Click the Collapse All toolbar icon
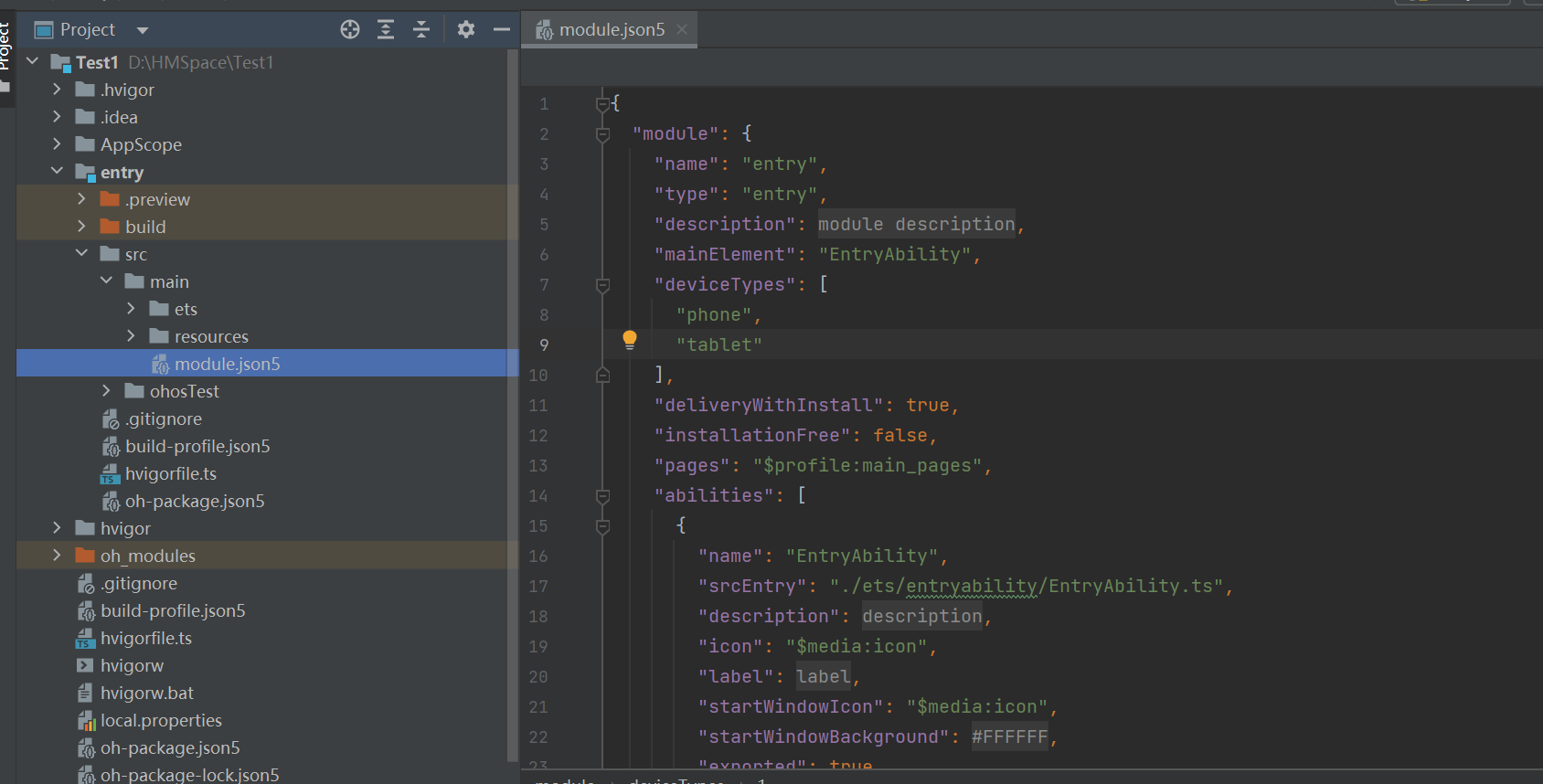The width and height of the screenshot is (1543, 784). click(421, 29)
